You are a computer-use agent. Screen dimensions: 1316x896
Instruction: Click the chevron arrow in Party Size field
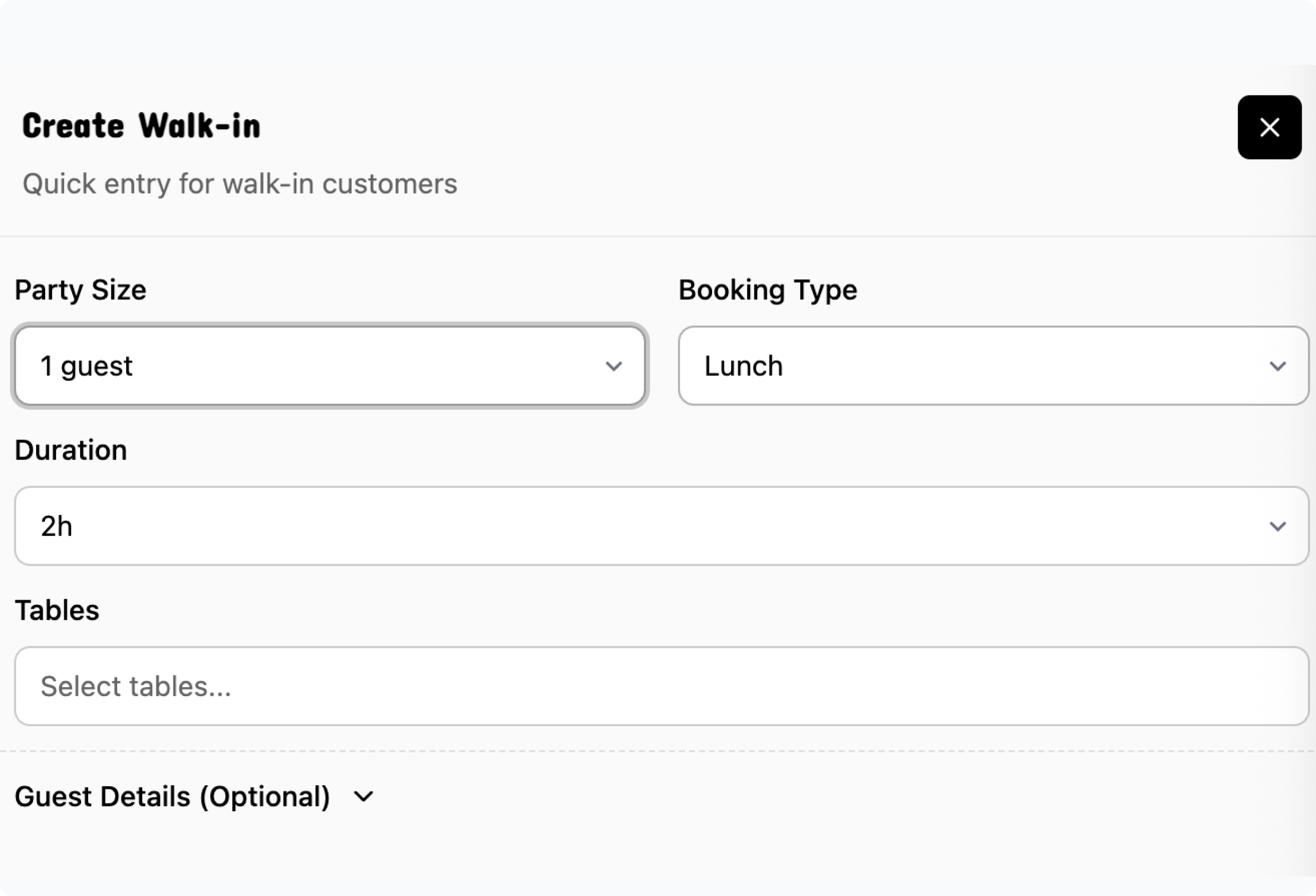[613, 366]
